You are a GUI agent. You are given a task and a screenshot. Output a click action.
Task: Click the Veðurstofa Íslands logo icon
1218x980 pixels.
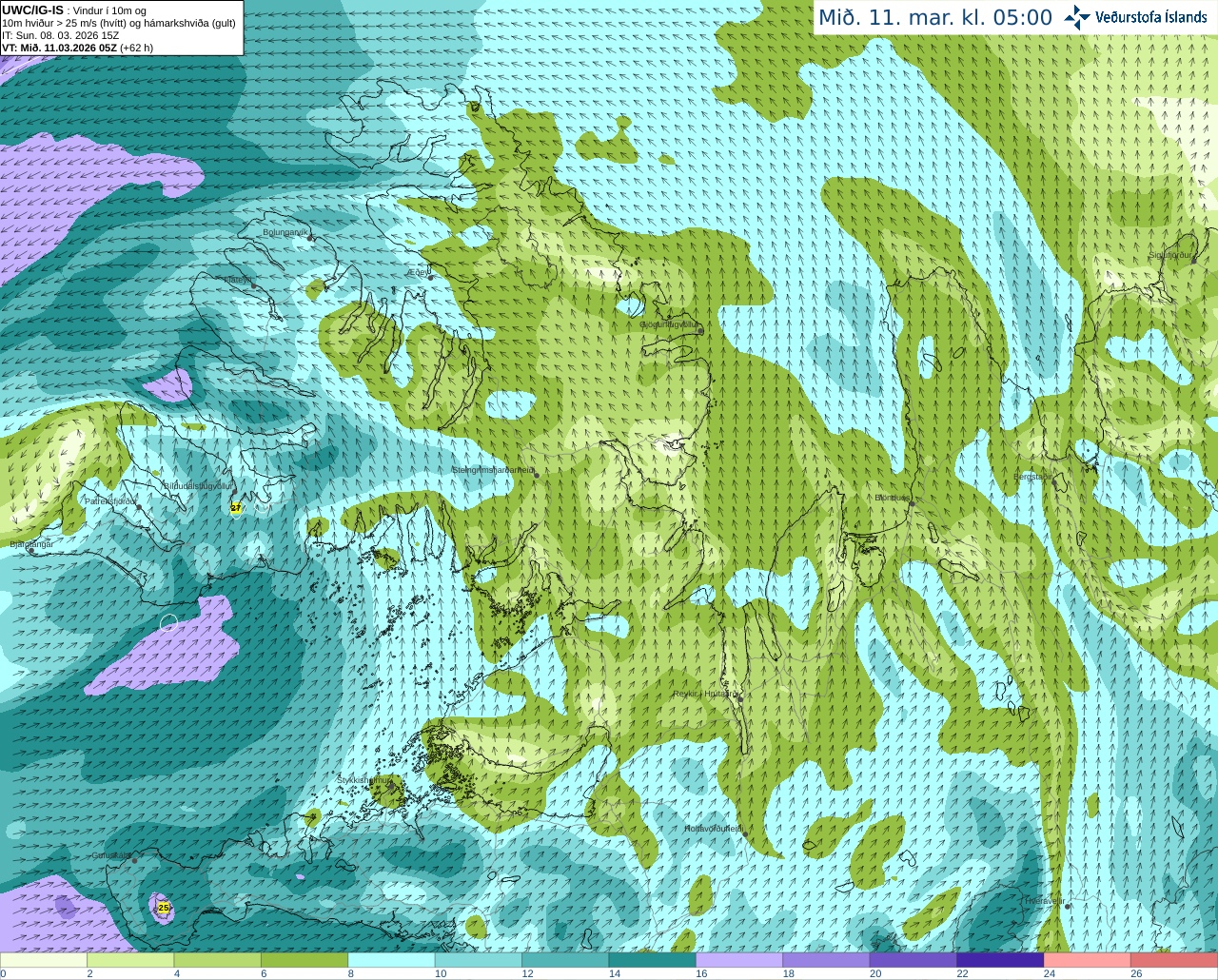tap(1077, 17)
